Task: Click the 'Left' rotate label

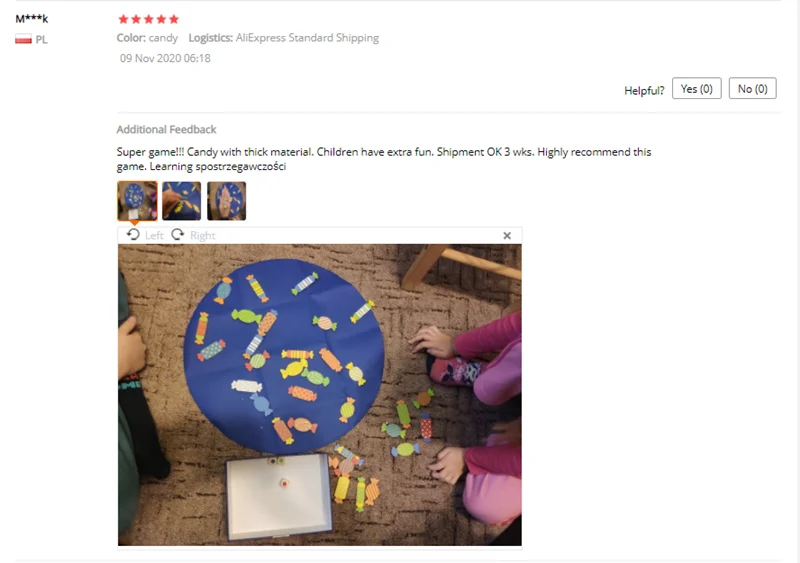Action: [x=154, y=235]
